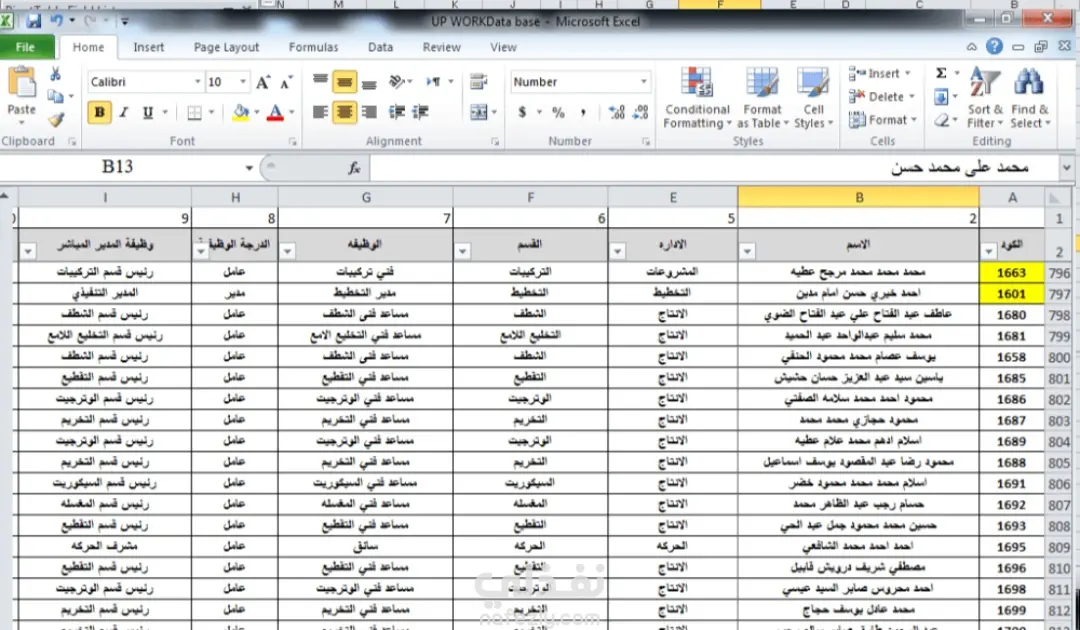This screenshot has height=630, width=1080.
Task: Open filter dropdown for الاداره column
Action: coord(617,252)
